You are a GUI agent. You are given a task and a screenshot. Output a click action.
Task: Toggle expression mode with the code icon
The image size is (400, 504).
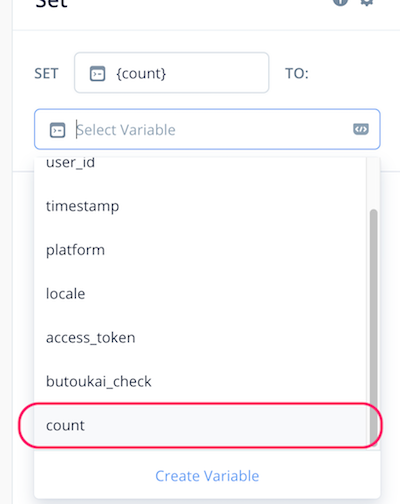[x=361, y=129]
